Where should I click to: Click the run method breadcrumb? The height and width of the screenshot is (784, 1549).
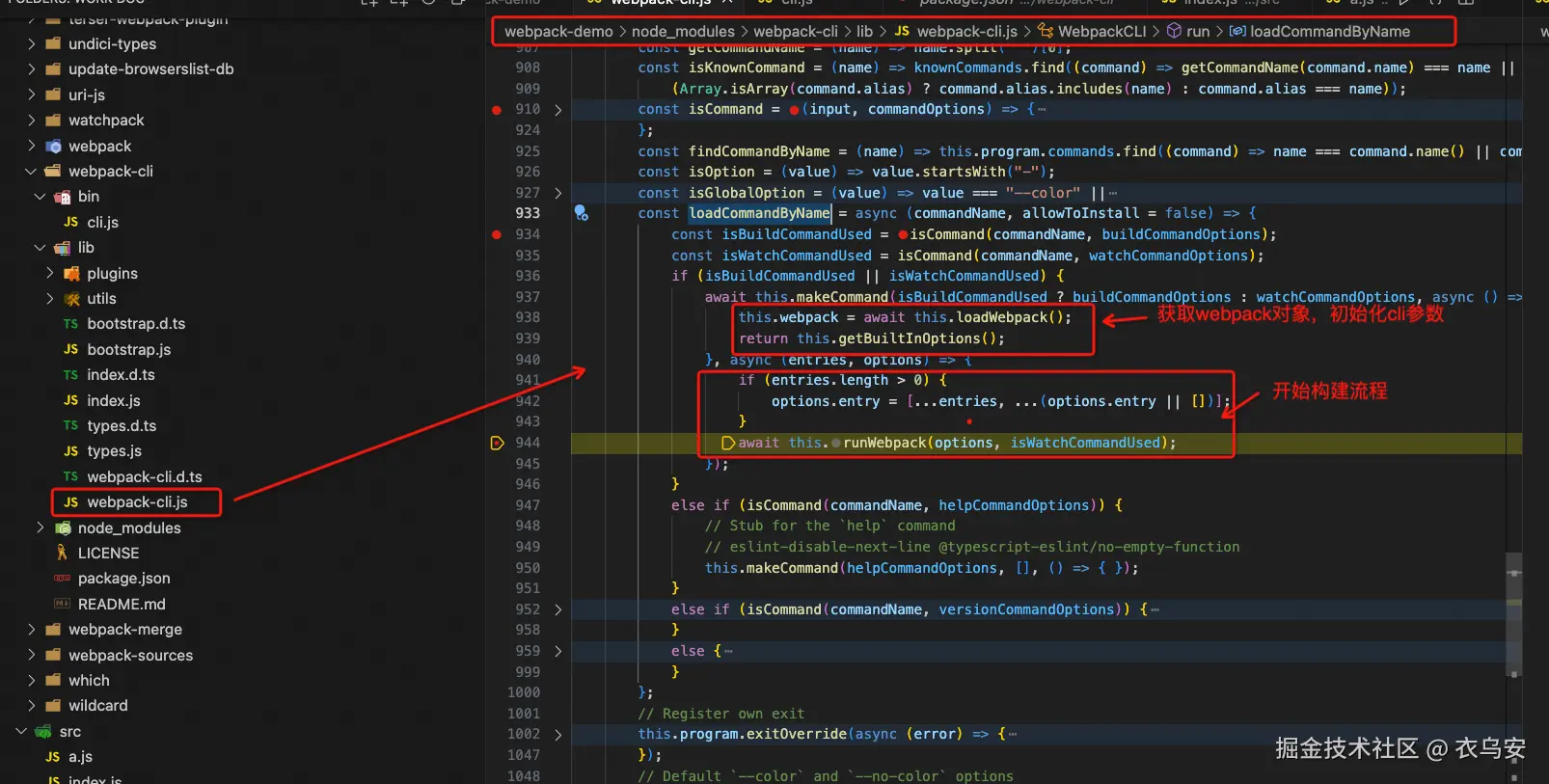[x=1198, y=32]
